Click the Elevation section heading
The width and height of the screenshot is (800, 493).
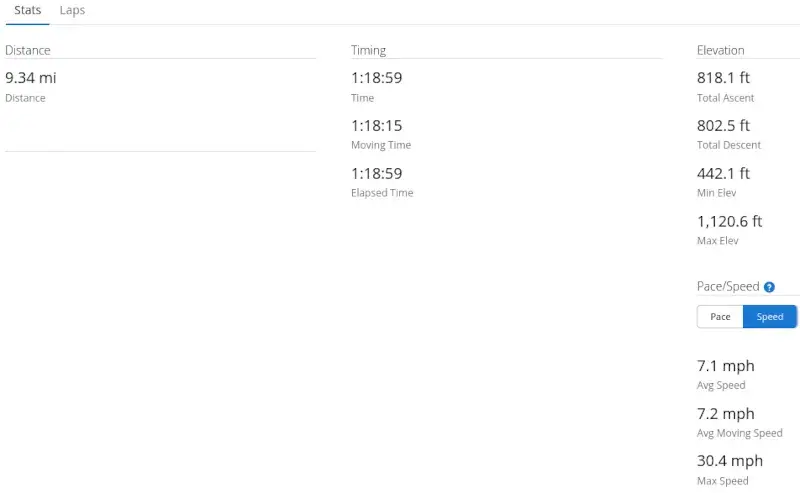point(720,50)
